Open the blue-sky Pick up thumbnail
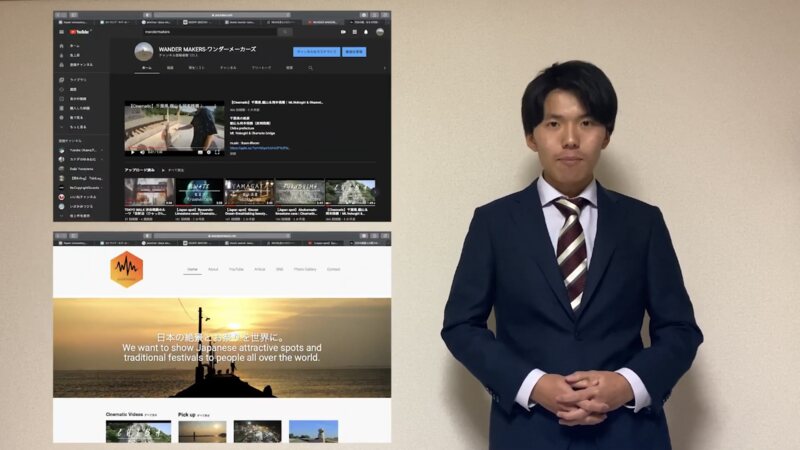The image size is (800, 450). [x=313, y=432]
